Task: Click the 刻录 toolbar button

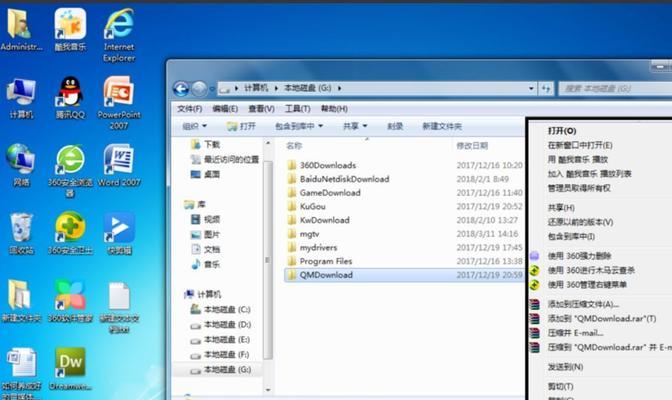Action: [x=395, y=126]
